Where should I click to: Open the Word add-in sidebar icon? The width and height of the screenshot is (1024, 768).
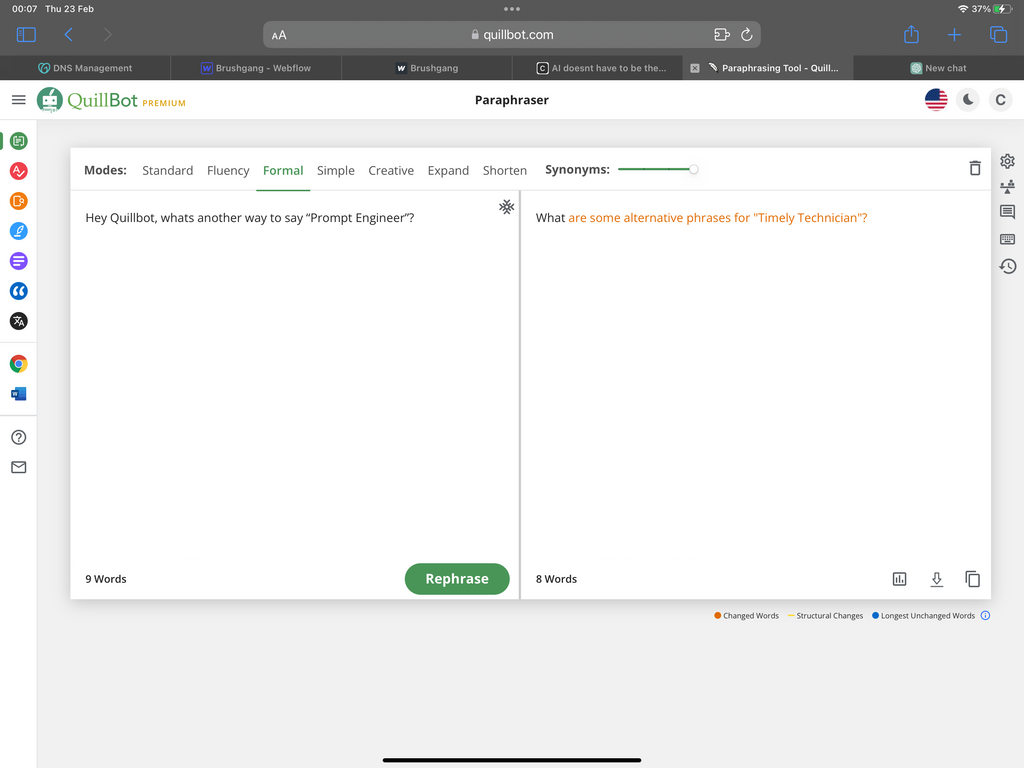(19, 394)
